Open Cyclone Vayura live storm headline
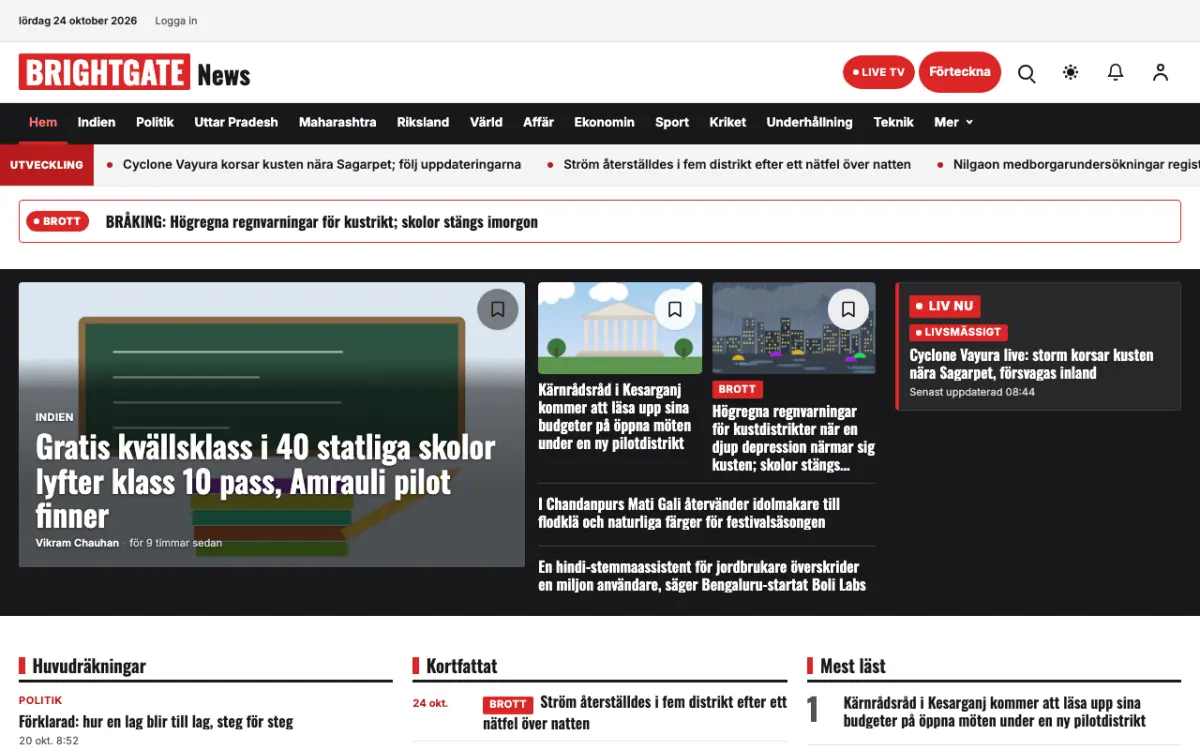Screen dimensions: 1200x750 click(x=1031, y=364)
